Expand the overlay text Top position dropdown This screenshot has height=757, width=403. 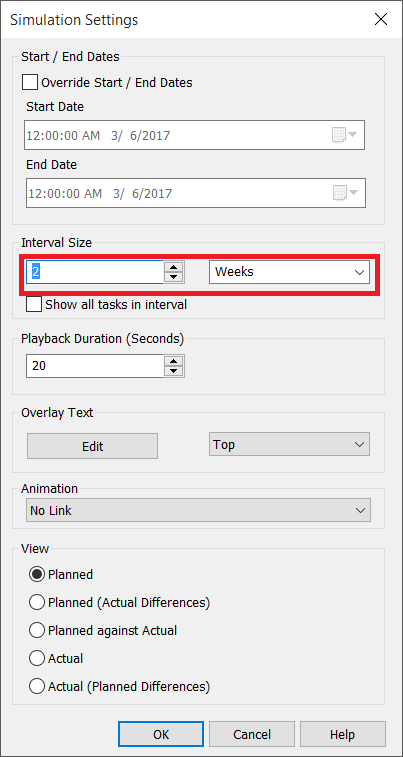click(x=290, y=445)
